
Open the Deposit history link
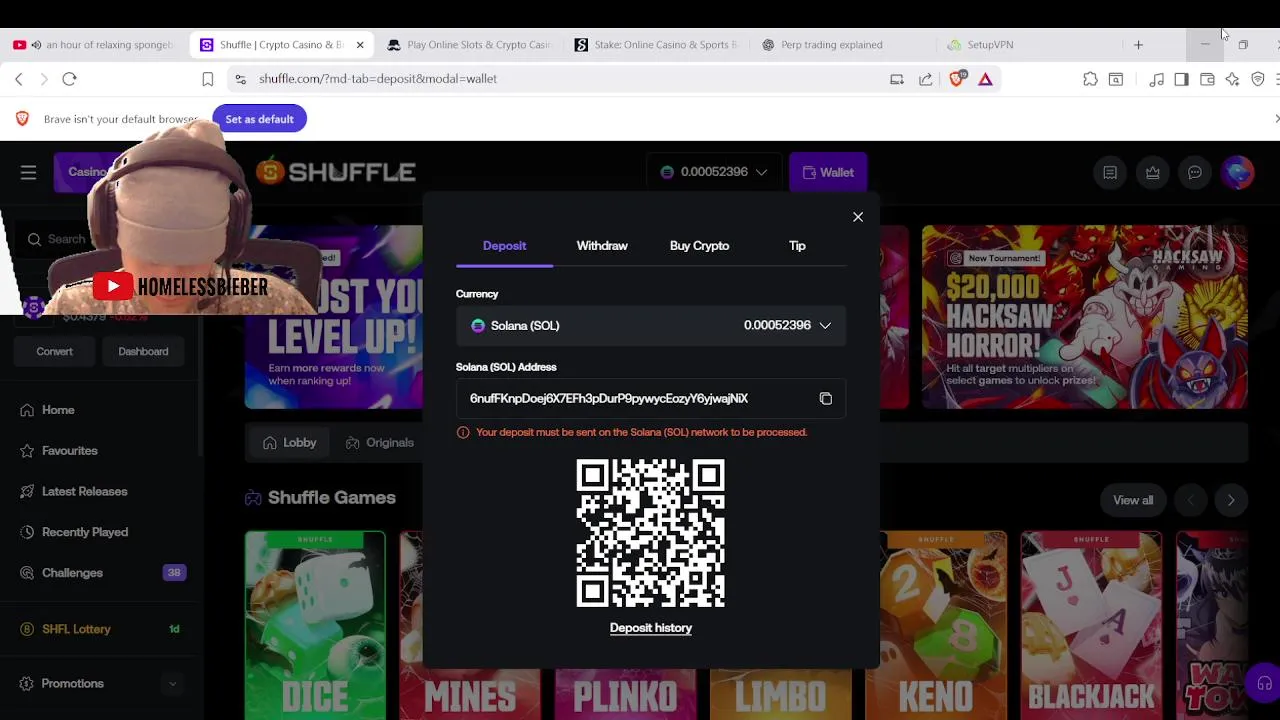click(x=651, y=628)
